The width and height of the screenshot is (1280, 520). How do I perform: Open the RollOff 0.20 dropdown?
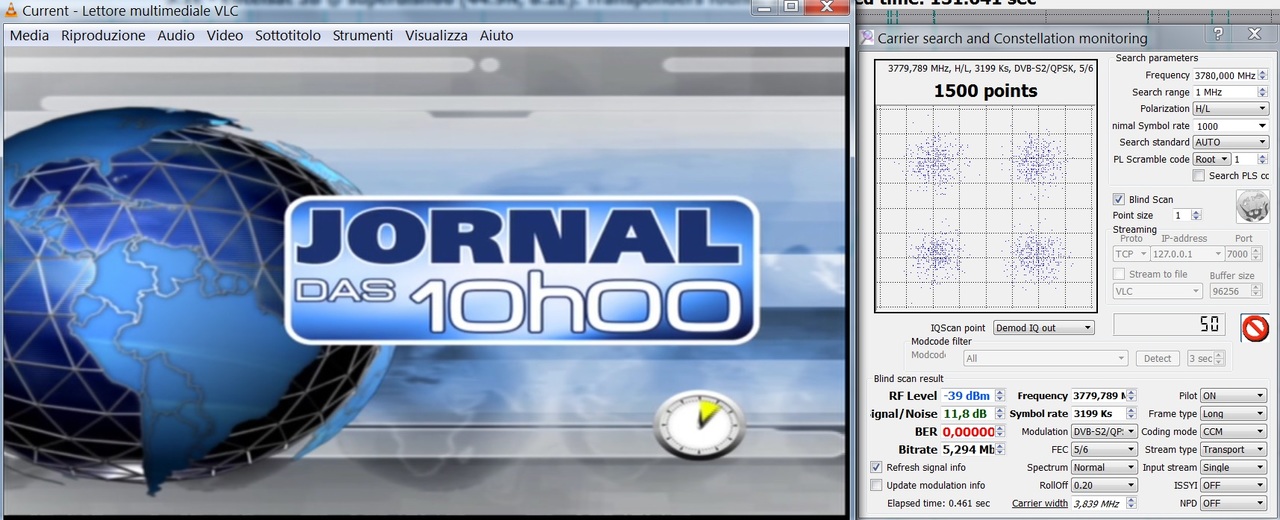[x=1104, y=485]
